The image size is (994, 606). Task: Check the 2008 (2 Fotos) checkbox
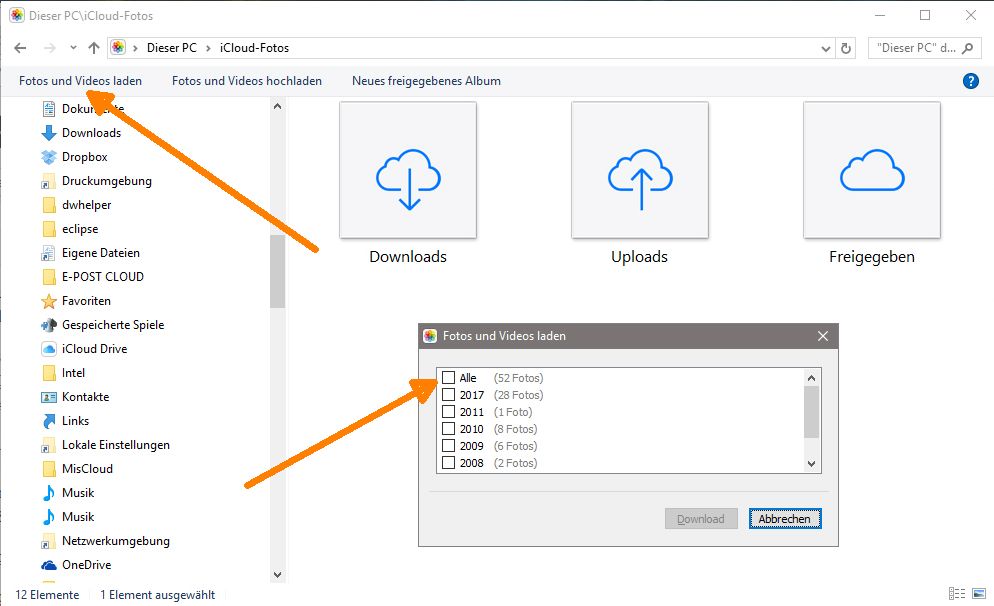click(x=448, y=463)
